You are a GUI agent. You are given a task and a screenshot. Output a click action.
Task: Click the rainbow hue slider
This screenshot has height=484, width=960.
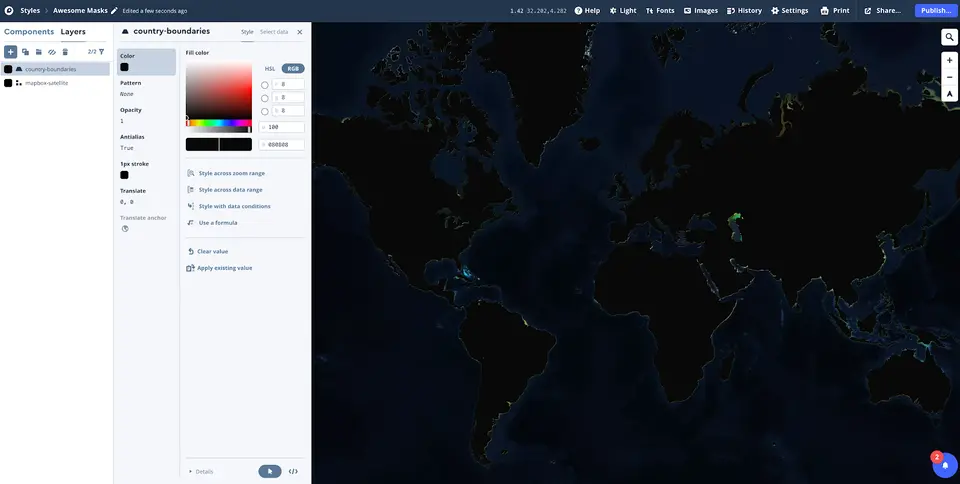coord(218,123)
